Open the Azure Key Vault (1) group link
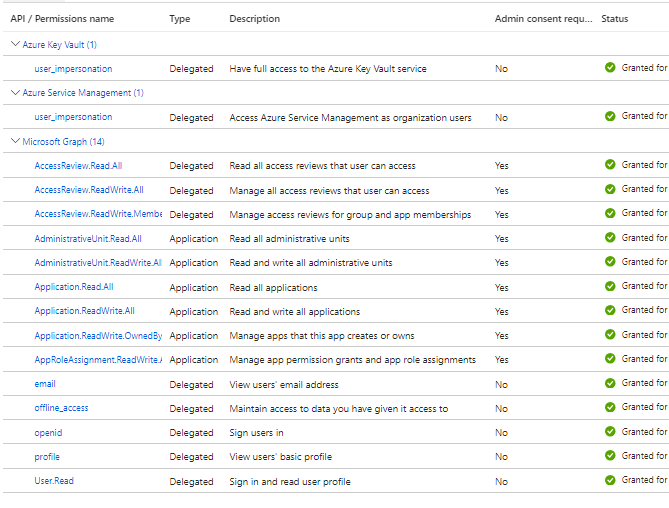This screenshot has height=508, width=669. pyautogui.click(x=60, y=45)
